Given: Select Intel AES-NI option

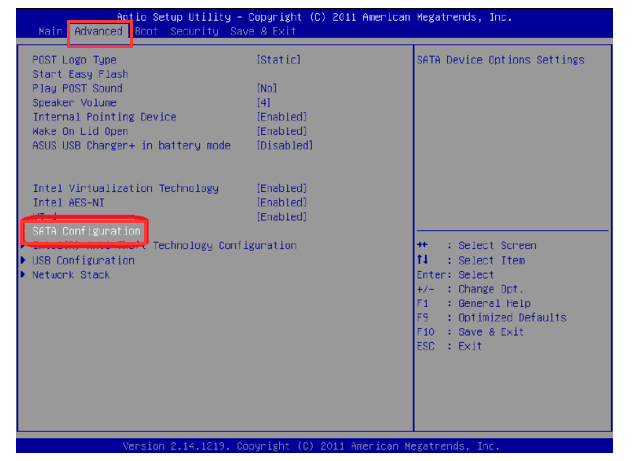Looking at the screenshot, I should (x=68, y=203).
